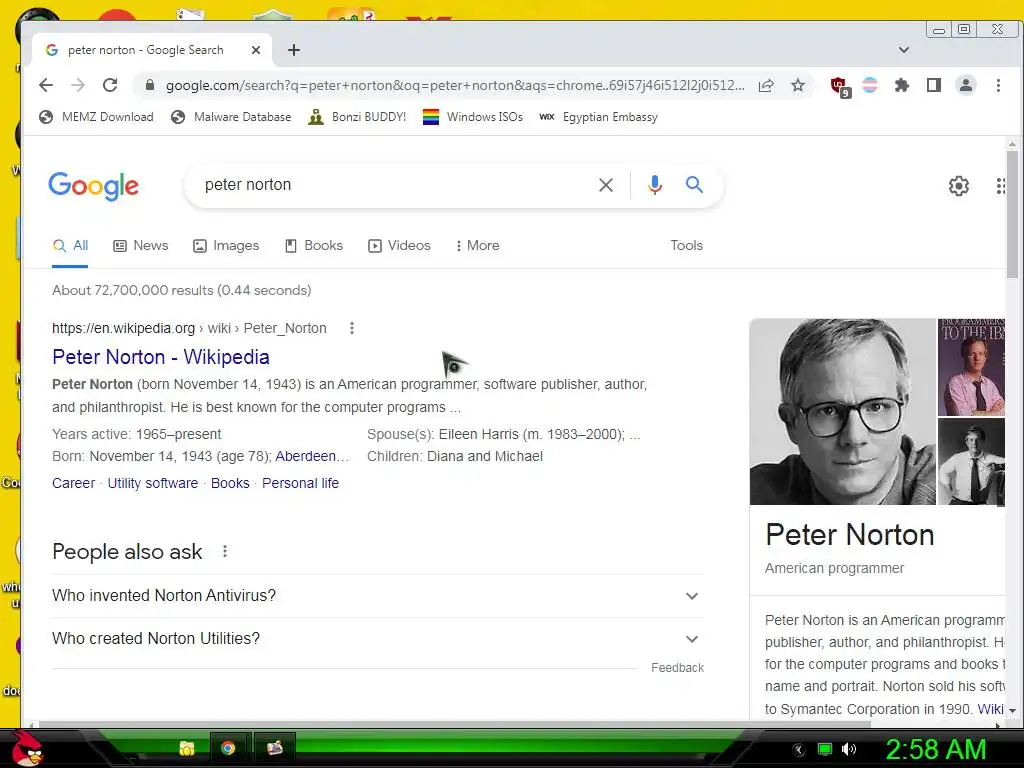Open the Personal life section link
Screen dimensions: 1024x768
tap(300, 483)
